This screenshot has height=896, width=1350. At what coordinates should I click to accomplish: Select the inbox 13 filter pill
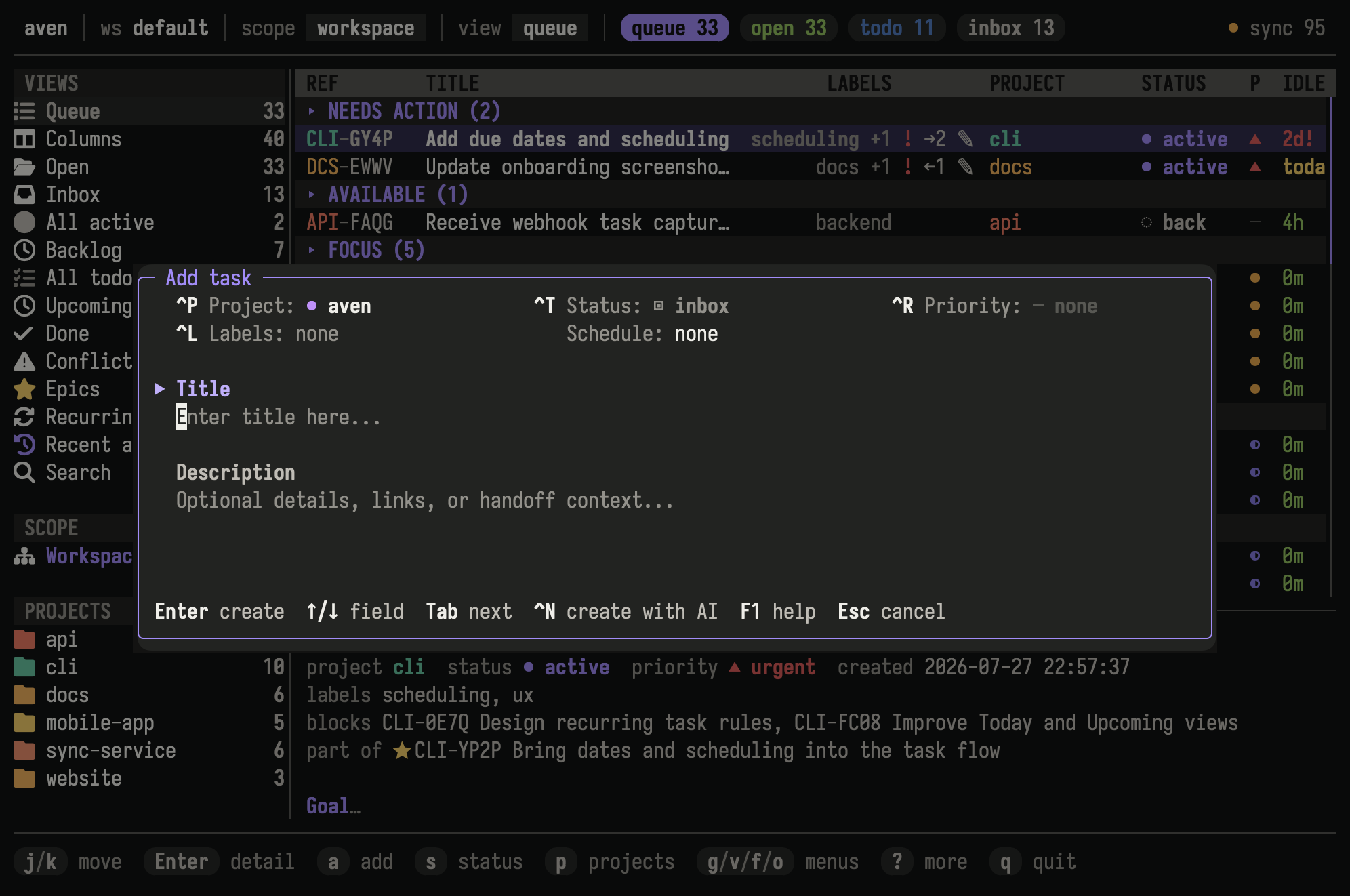pyautogui.click(x=1010, y=28)
